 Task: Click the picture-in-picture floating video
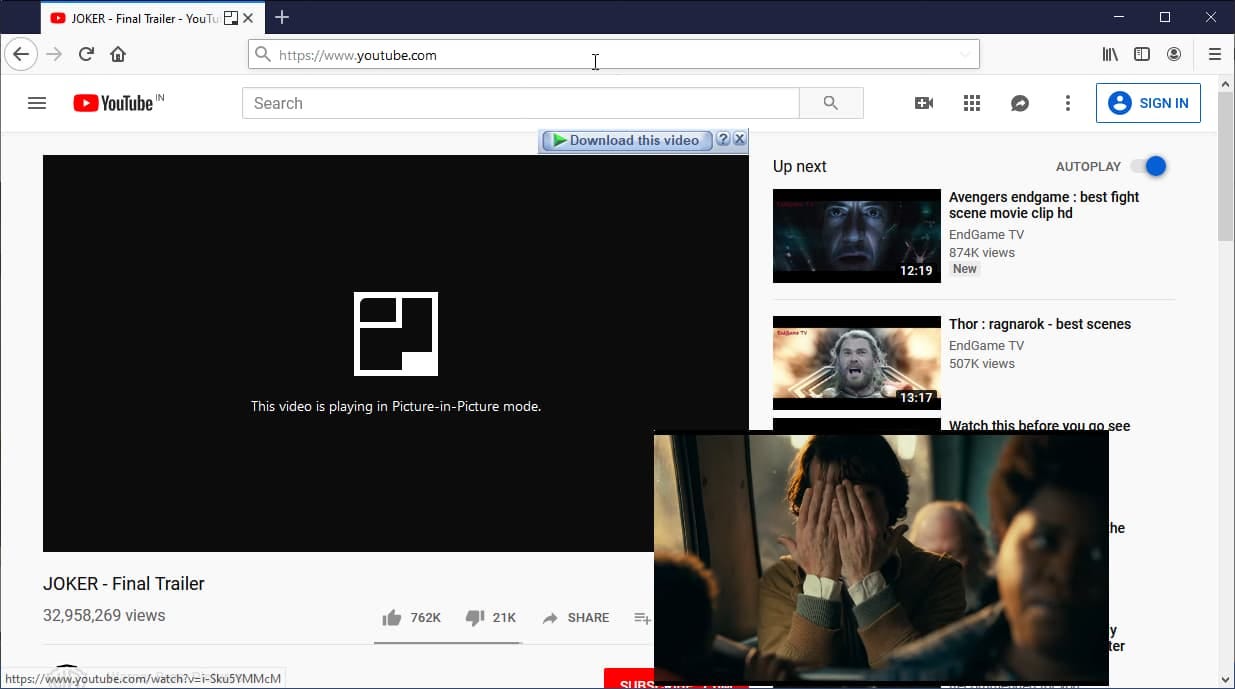point(881,557)
